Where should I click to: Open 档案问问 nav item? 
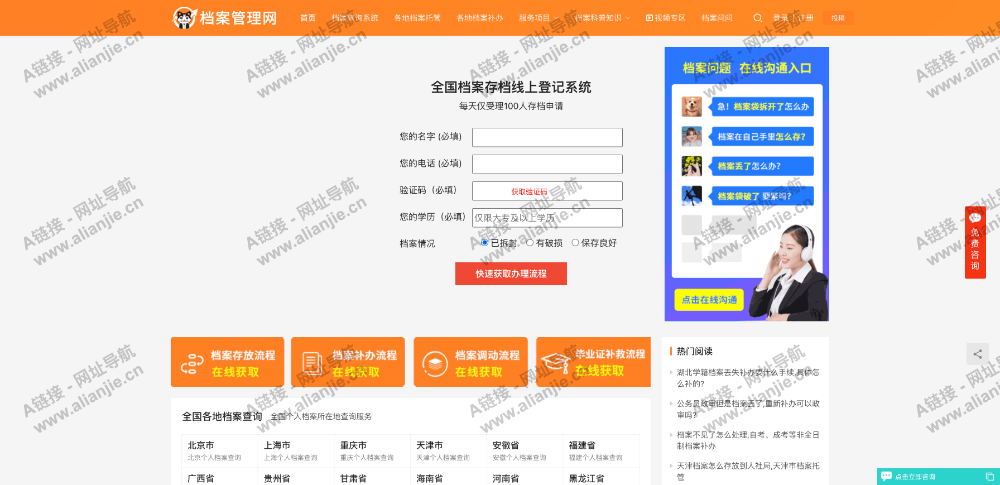tap(717, 18)
